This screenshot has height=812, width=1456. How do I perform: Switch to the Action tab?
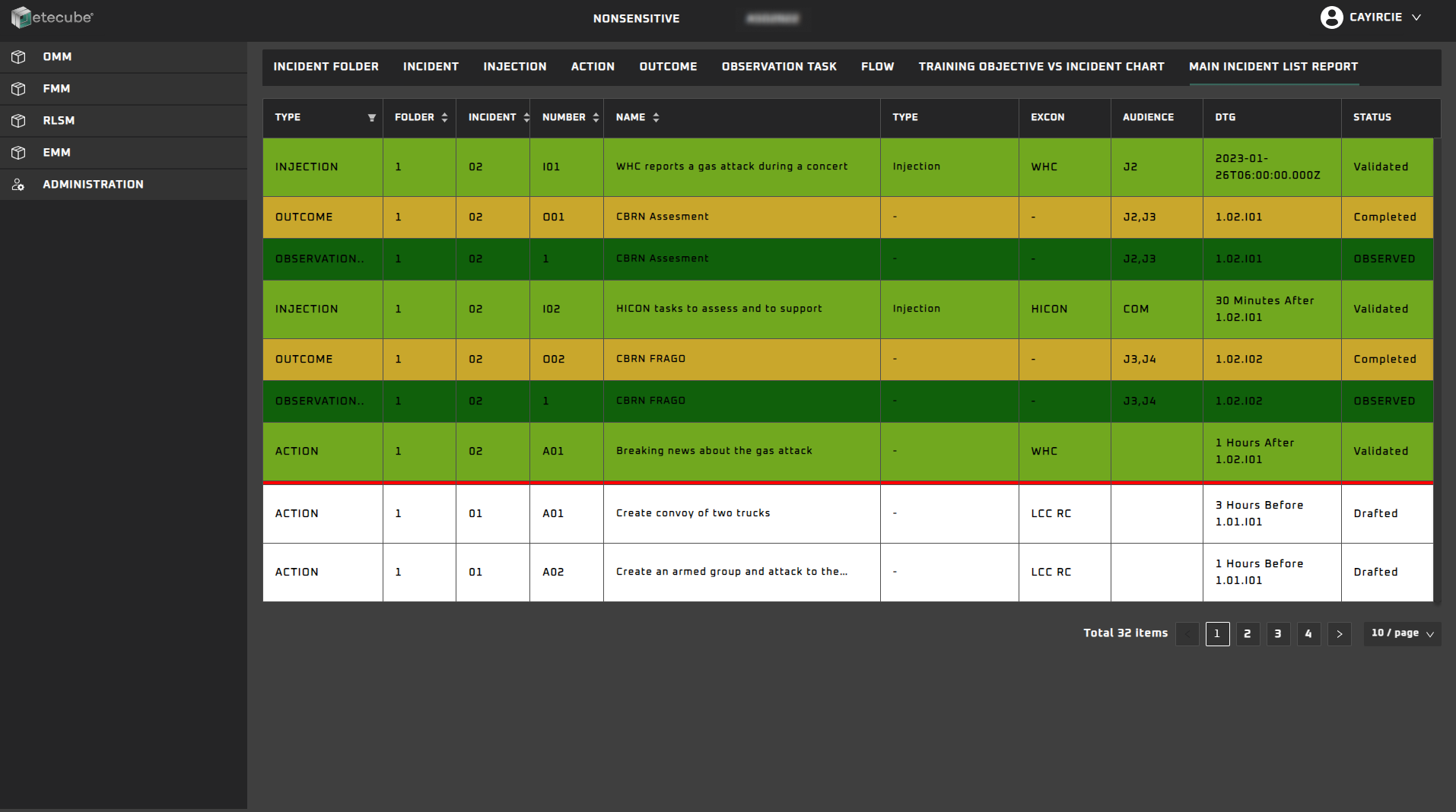[593, 67]
